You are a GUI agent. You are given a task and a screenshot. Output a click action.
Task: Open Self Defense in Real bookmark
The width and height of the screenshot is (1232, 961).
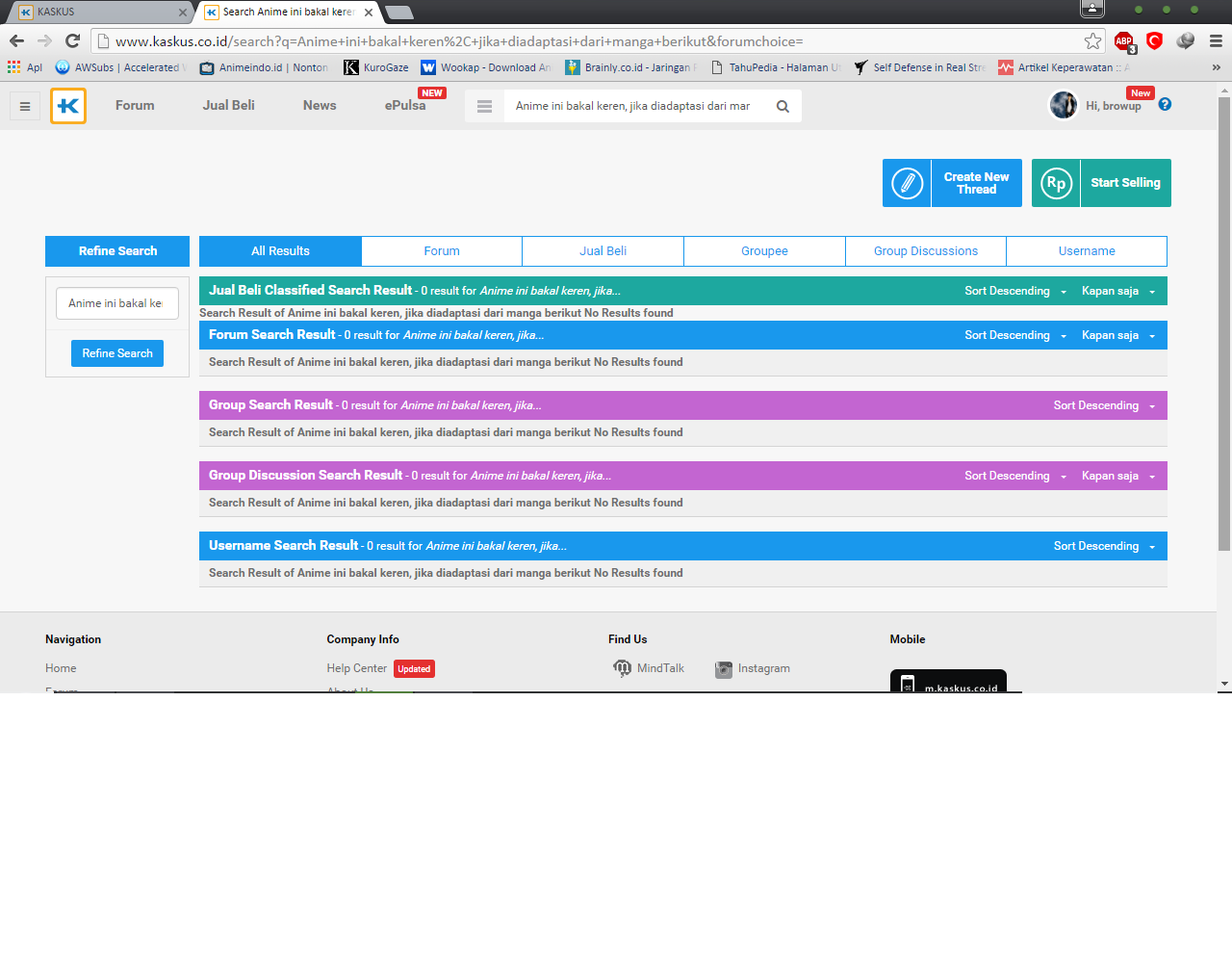click(920, 67)
